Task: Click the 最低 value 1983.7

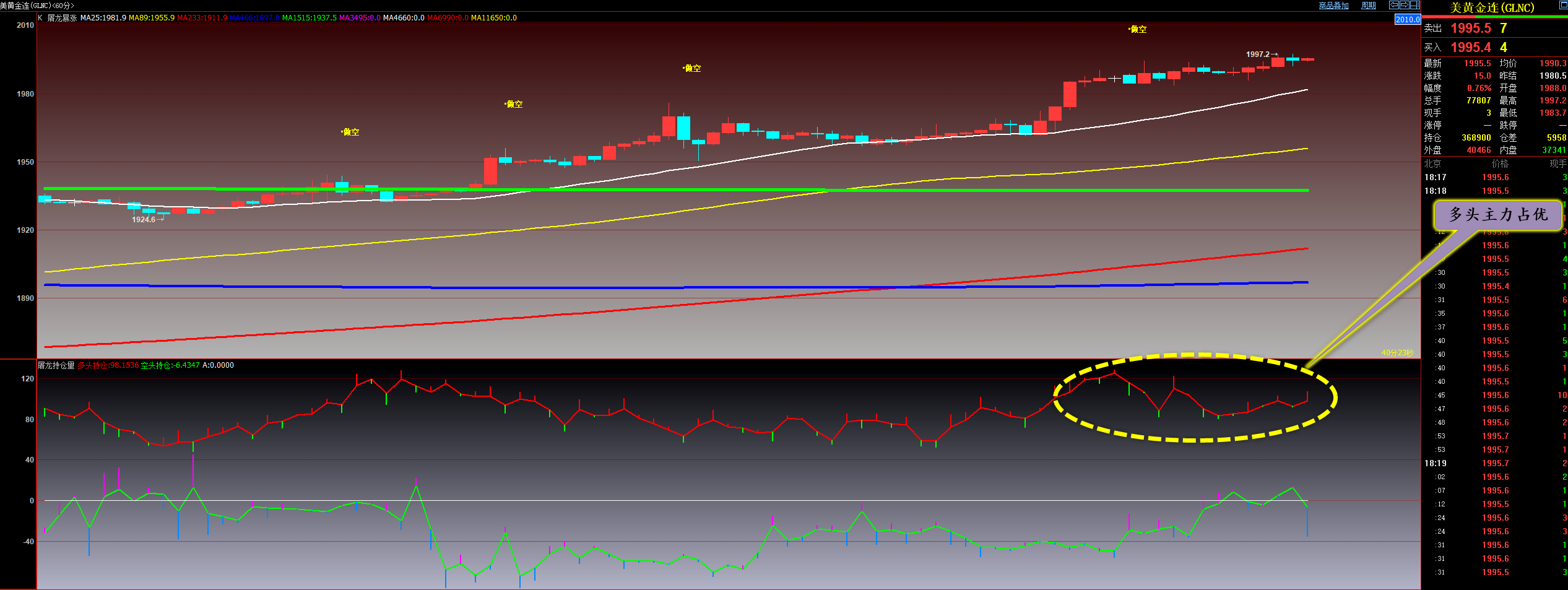Action: pyautogui.click(x=1553, y=113)
